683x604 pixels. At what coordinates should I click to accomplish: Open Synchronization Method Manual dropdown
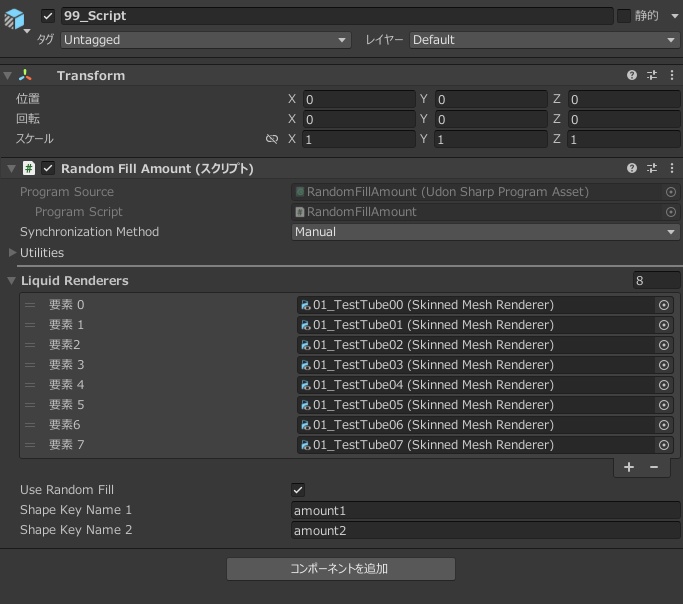click(485, 232)
